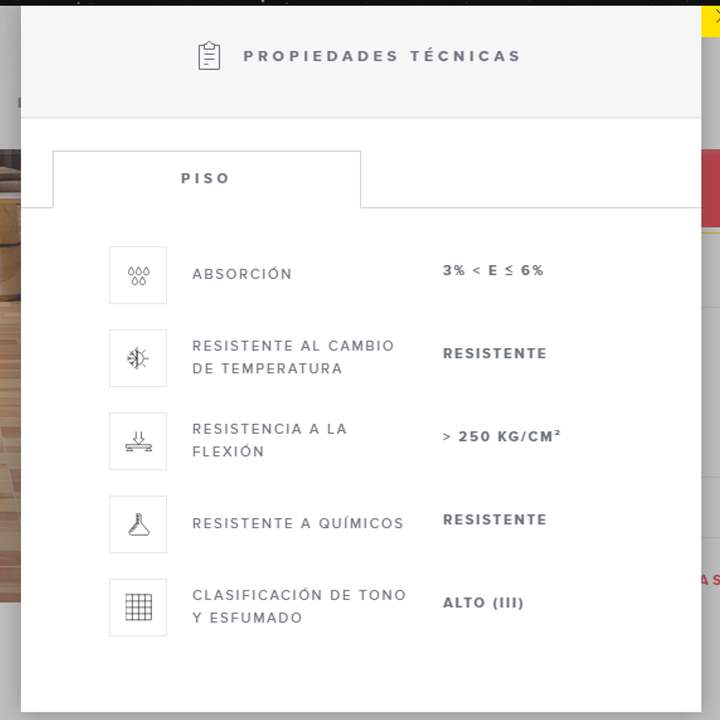Screen dimensions: 720x720
Task: Click the flexion resistance press icon
Action: (x=138, y=441)
